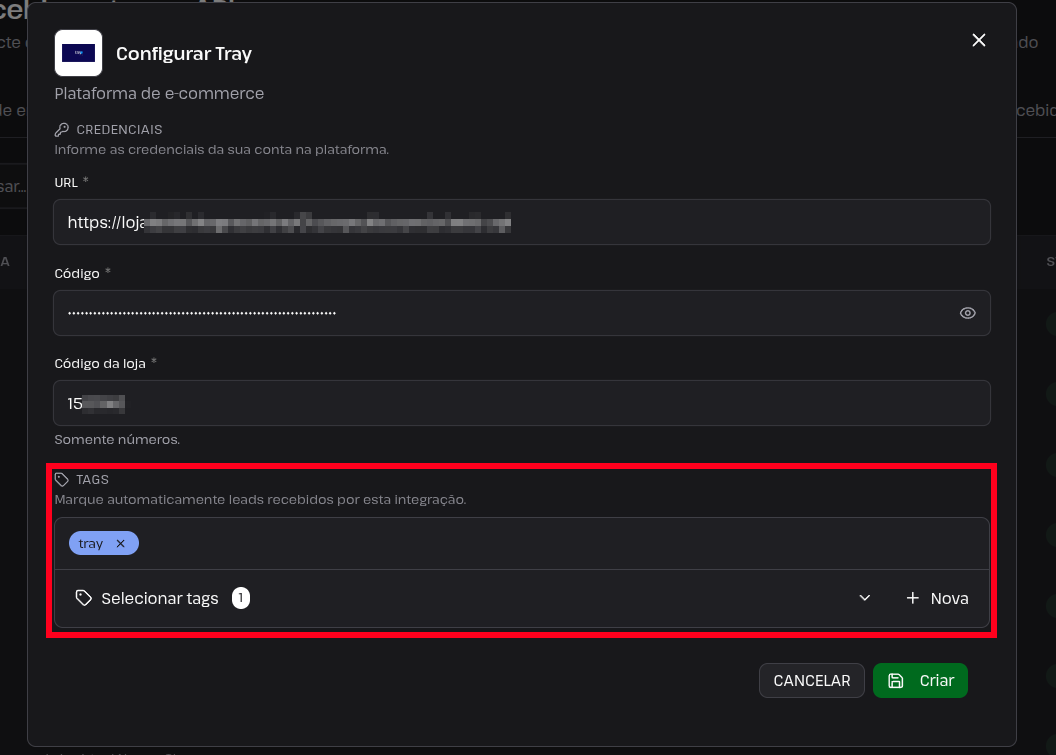
Task: Click the save disk icon in Criar
Action: tap(896, 681)
